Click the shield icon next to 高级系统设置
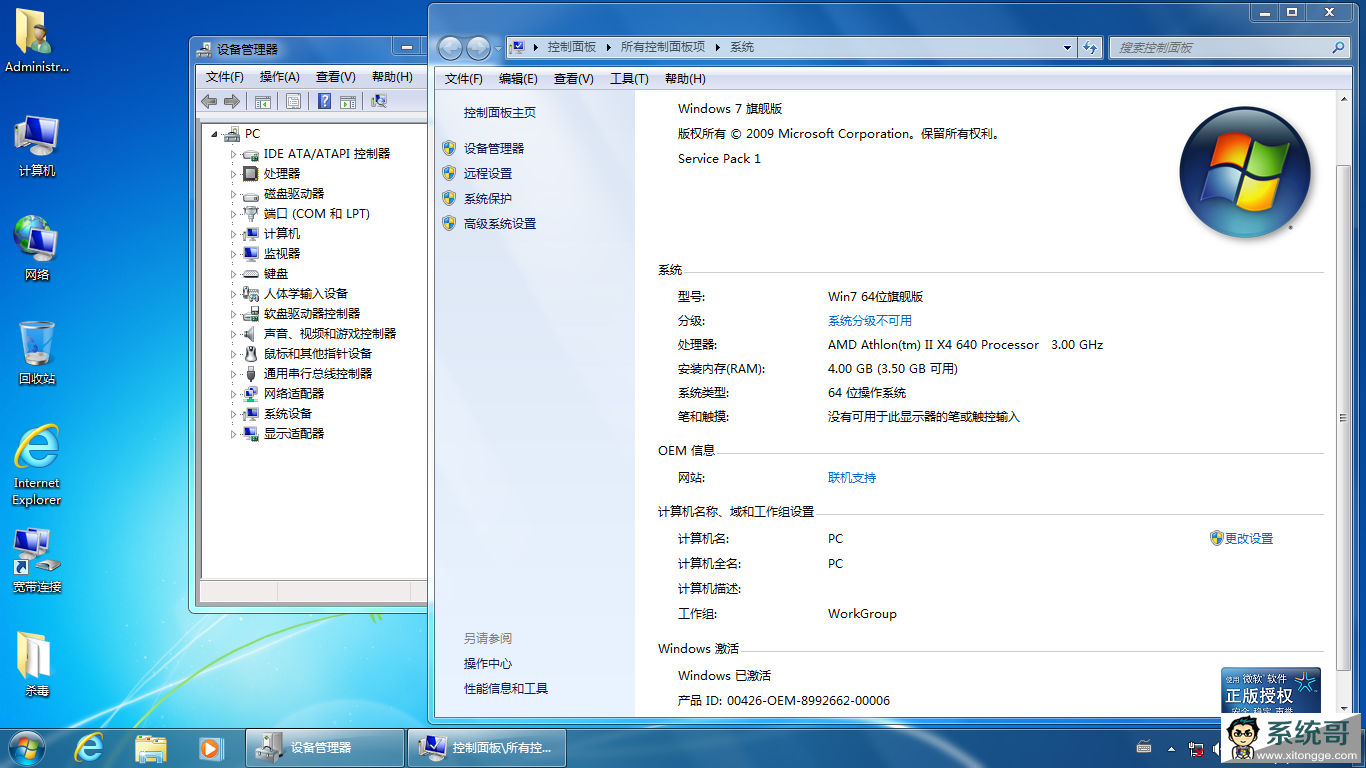The image size is (1366, 768). pos(449,223)
